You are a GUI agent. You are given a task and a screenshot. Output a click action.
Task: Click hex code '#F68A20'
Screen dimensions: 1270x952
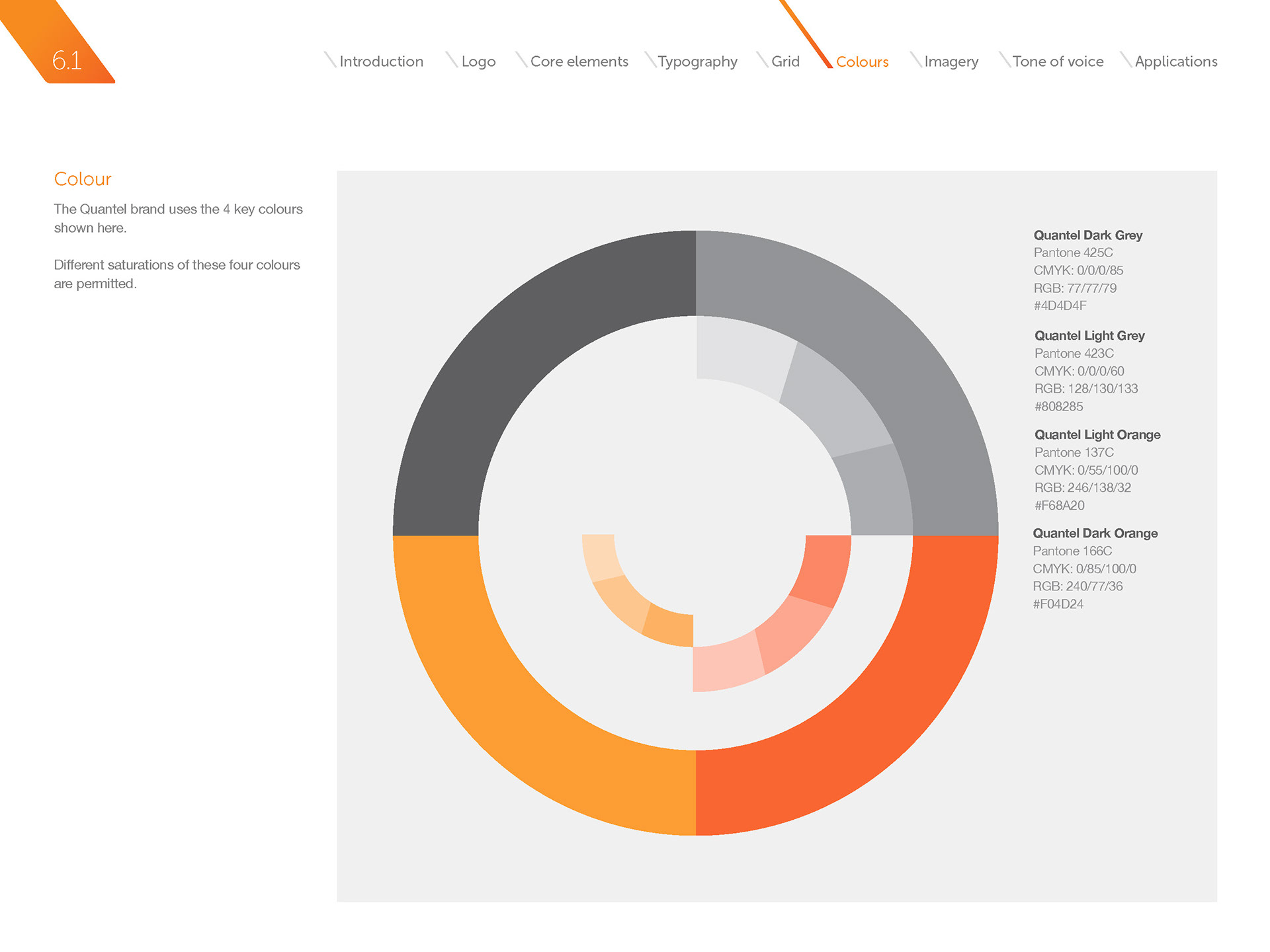pyautogui.click(x=1060, y=506)
